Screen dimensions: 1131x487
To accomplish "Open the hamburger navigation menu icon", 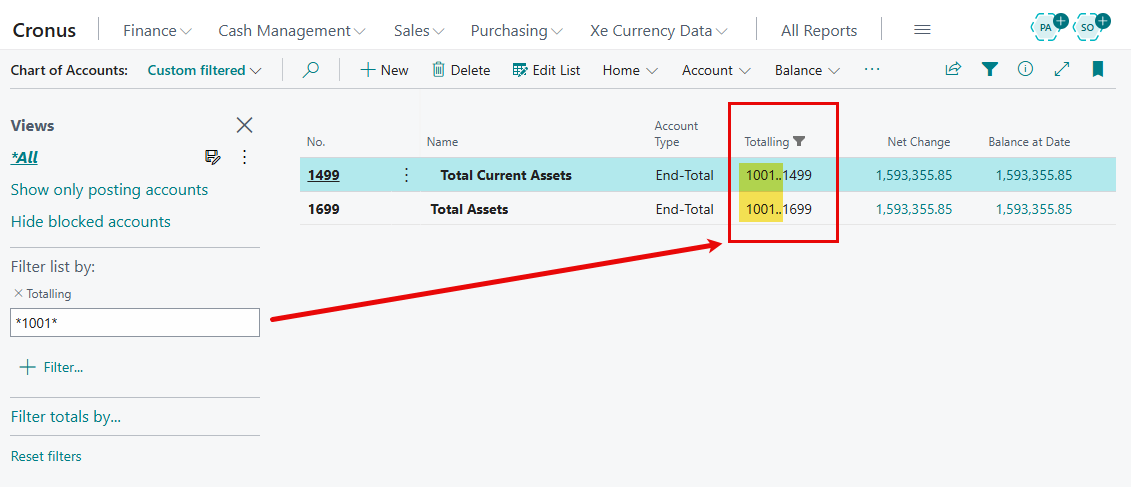I will tap(922, 30).
